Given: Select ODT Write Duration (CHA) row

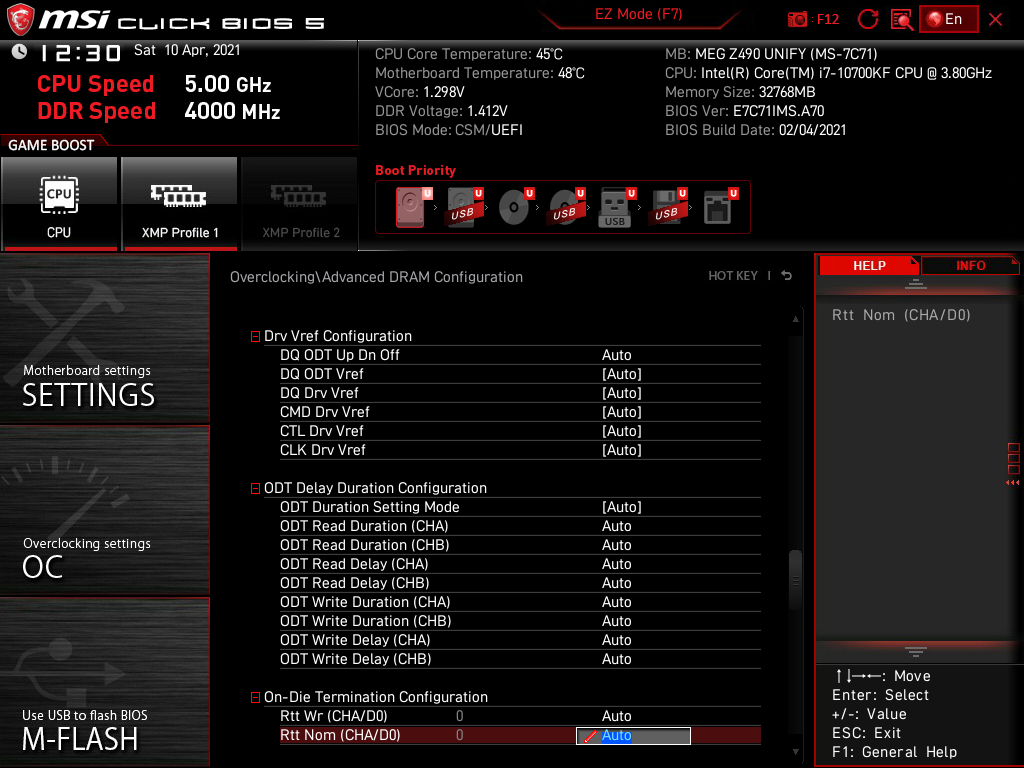Looking at the screenshot, I should [x=520, y=602].
